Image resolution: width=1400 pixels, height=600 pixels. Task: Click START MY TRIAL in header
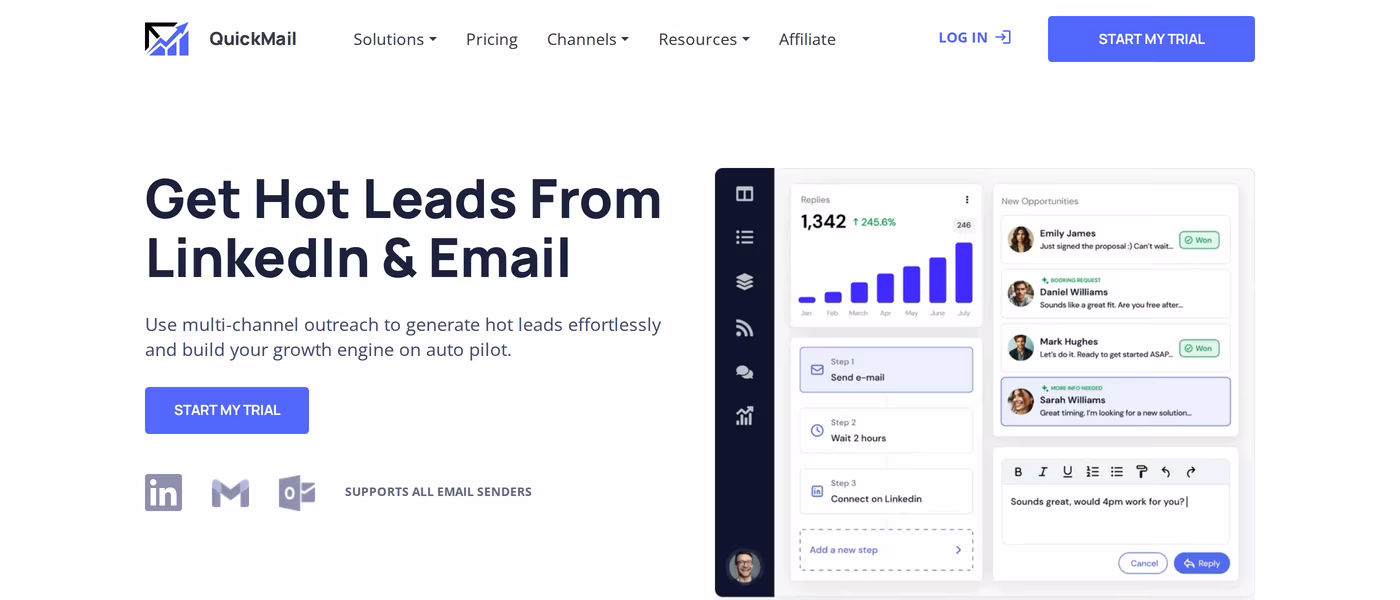pos(1151,39)
